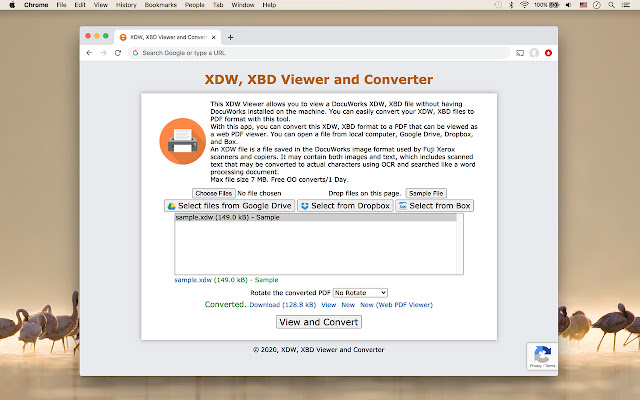Click the cast icon in the Chrome toolbar

[x=520, y=53]
